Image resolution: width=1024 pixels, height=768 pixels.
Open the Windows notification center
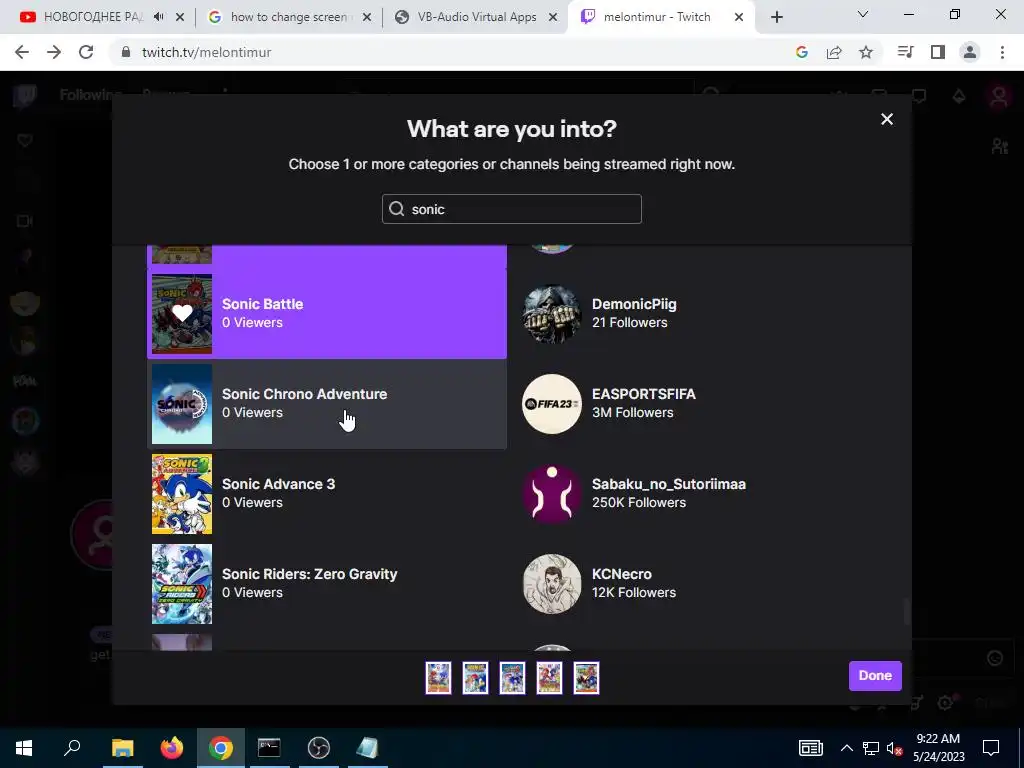(991, 748)
